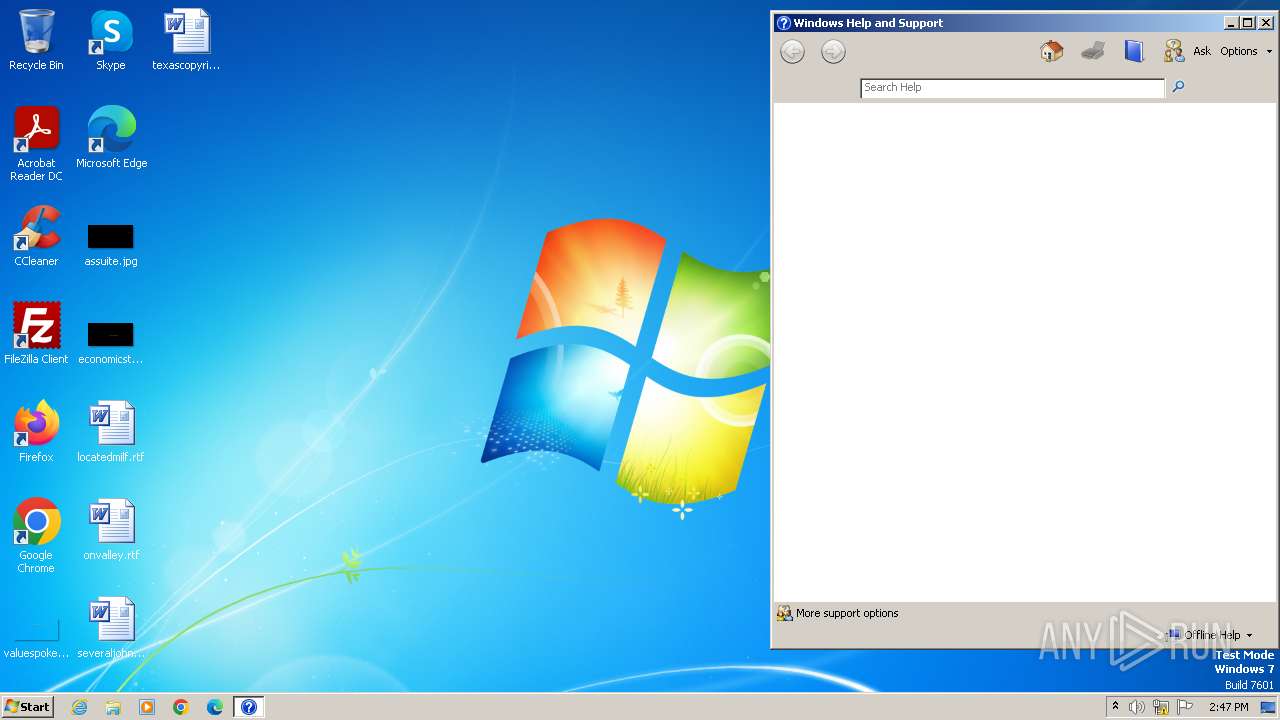Screen dimensions: 1280x720
Task: Select the CCleaner desktop shortcut
Action: pos(36,236)
